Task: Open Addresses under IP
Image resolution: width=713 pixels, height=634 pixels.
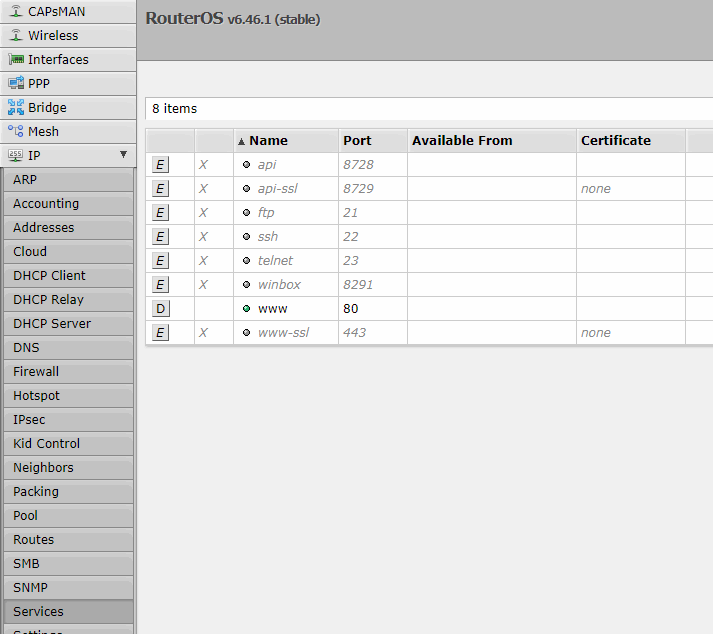Action: pyautogui.click(x=68, y=228)
